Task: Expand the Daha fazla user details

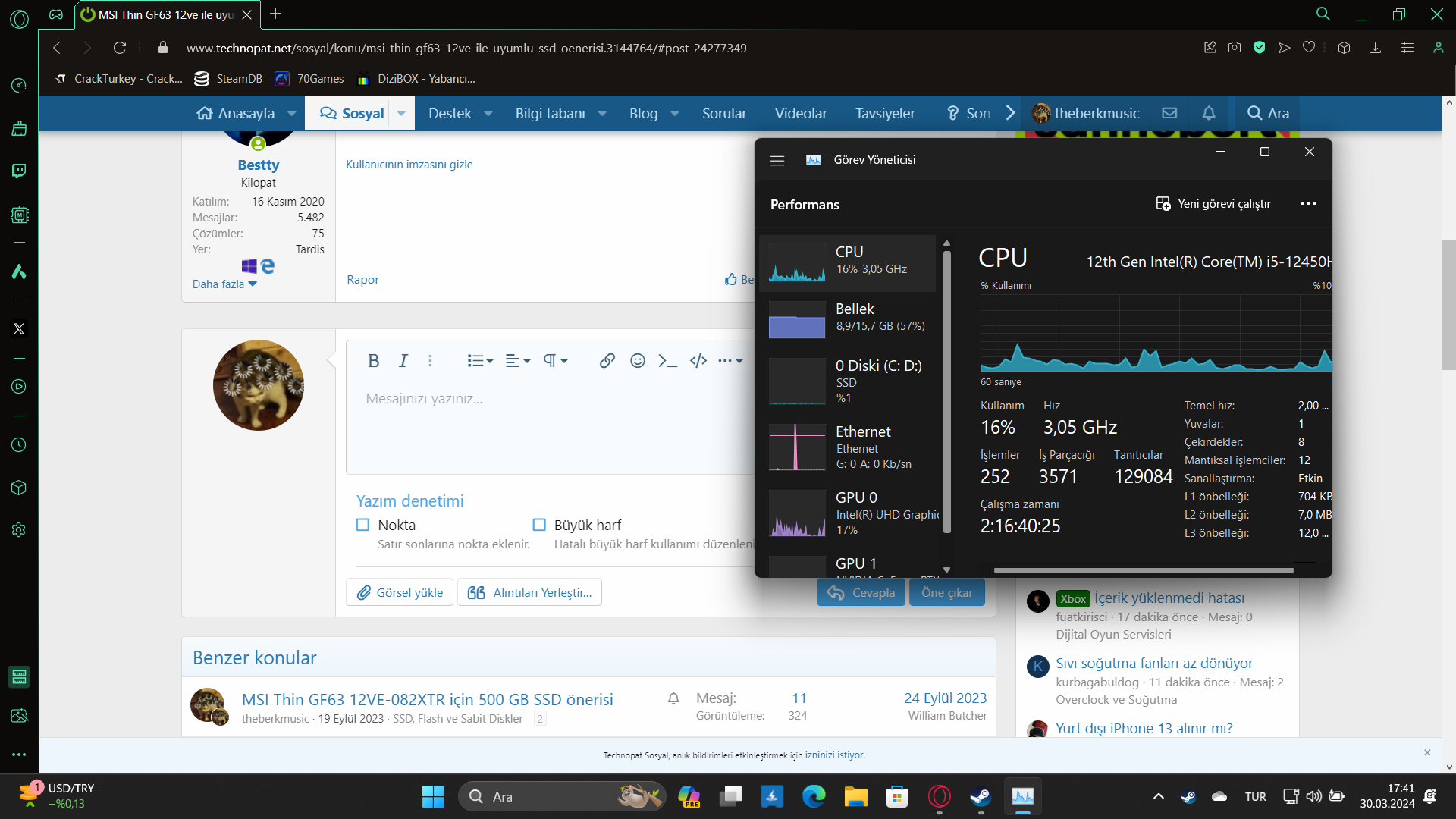Action: [224, 284]
